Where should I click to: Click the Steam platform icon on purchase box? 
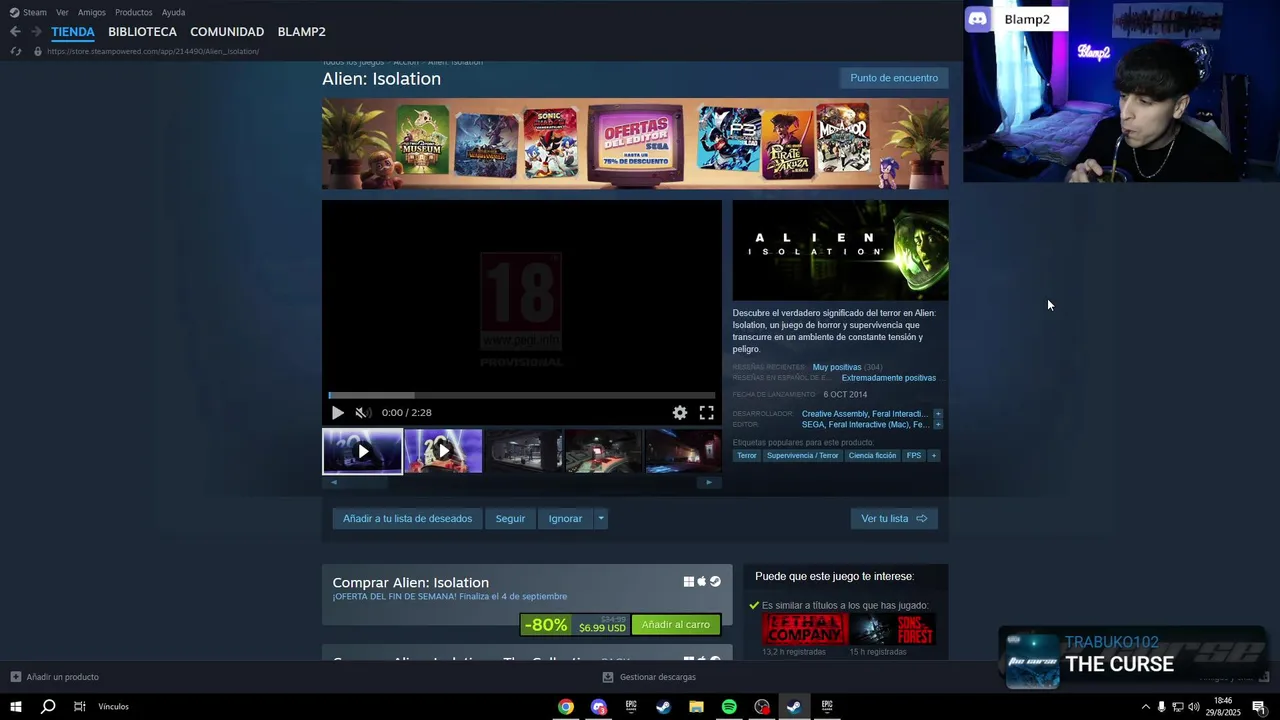coord(715,582)
